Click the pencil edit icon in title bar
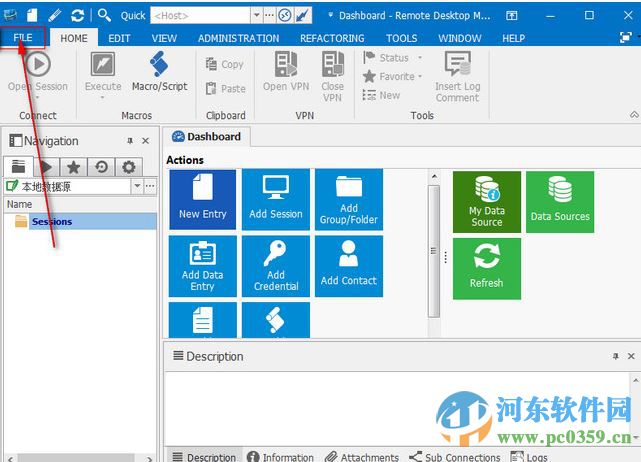 point(54,16)
